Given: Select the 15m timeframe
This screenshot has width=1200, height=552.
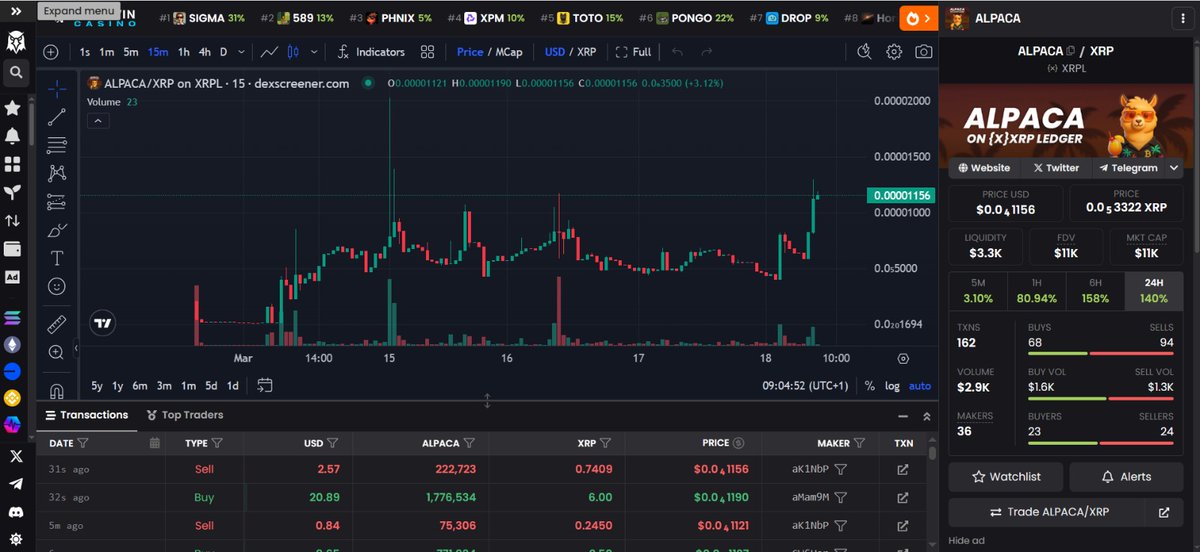Looking at the screenshot, I should 158,52.
